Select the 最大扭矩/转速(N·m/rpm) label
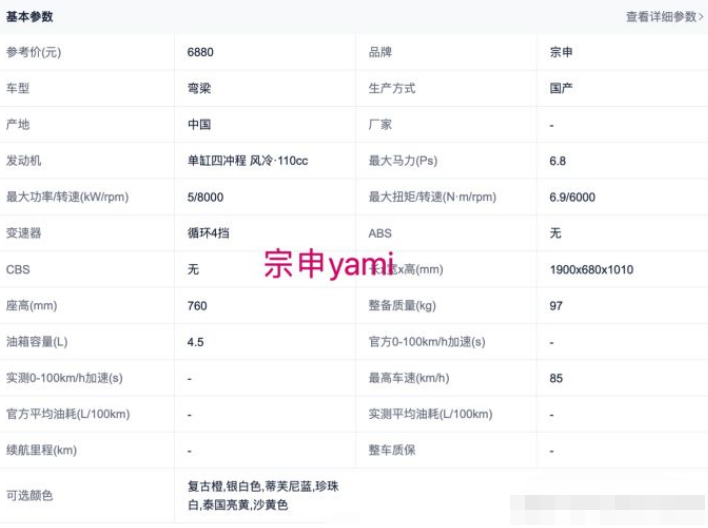 432,197
